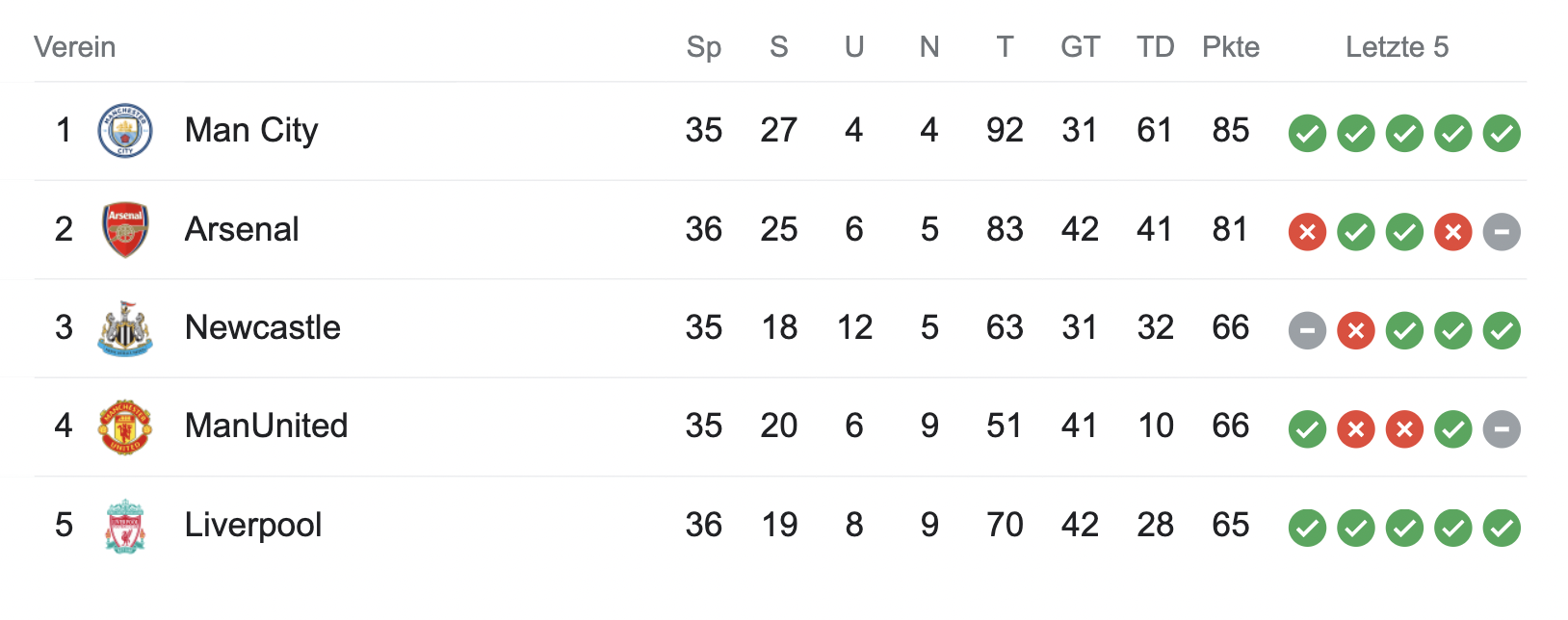Open the Man City team link
This screenshot has width=1568, height=620.
click(x=251, y=130)
